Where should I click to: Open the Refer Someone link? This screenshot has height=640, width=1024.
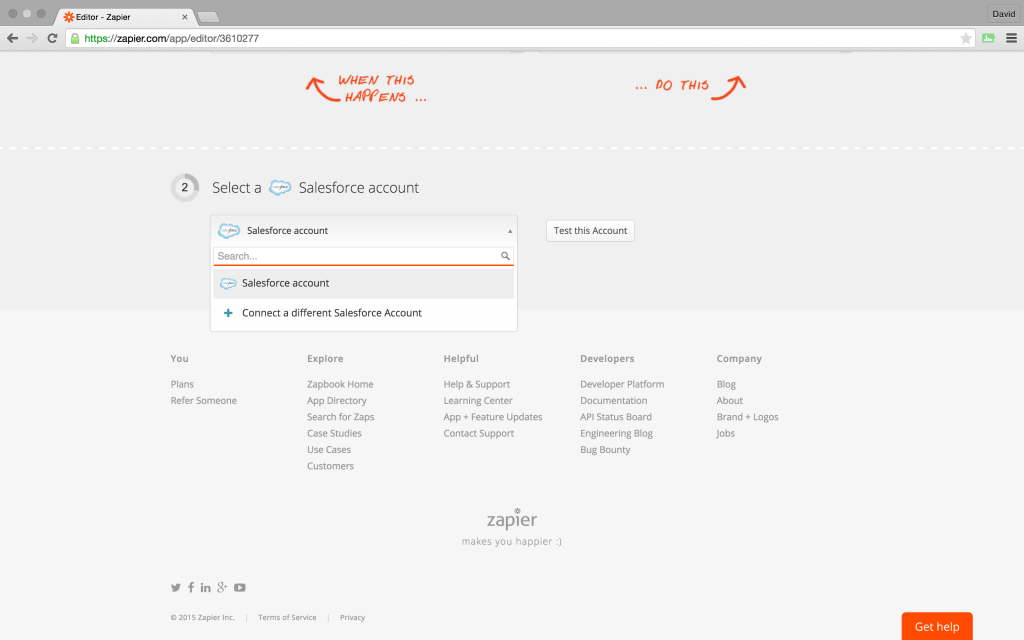[x=204, y=400]
